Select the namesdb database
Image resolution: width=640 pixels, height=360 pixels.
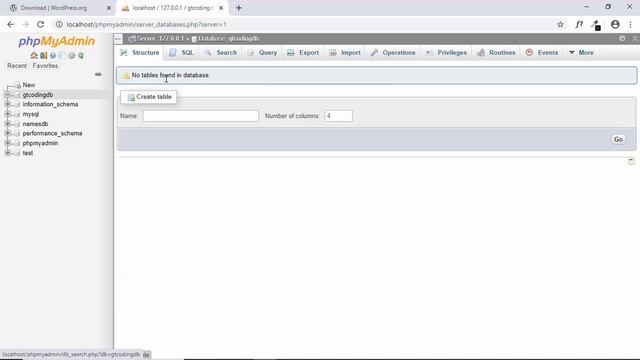(35, 124)
